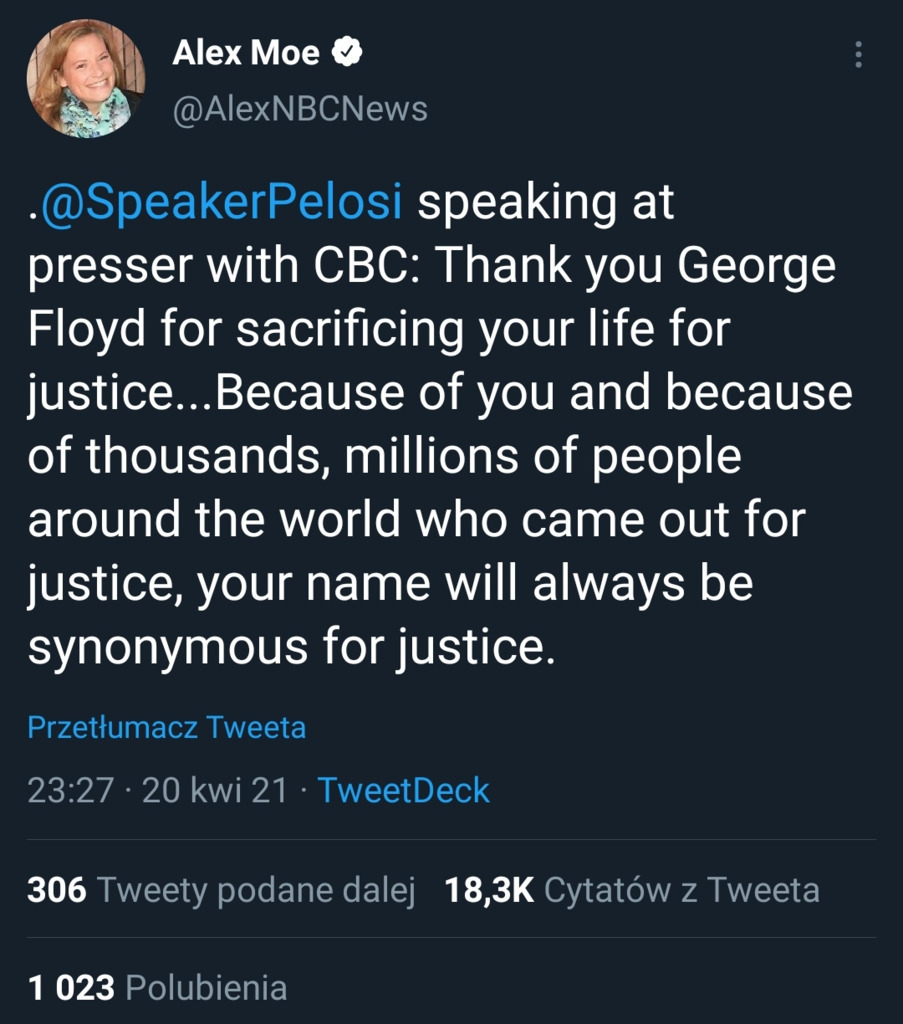Click the tweet's last line 'synonymous for justice.'
903x1024 pixels.
(x=290, y=647)
